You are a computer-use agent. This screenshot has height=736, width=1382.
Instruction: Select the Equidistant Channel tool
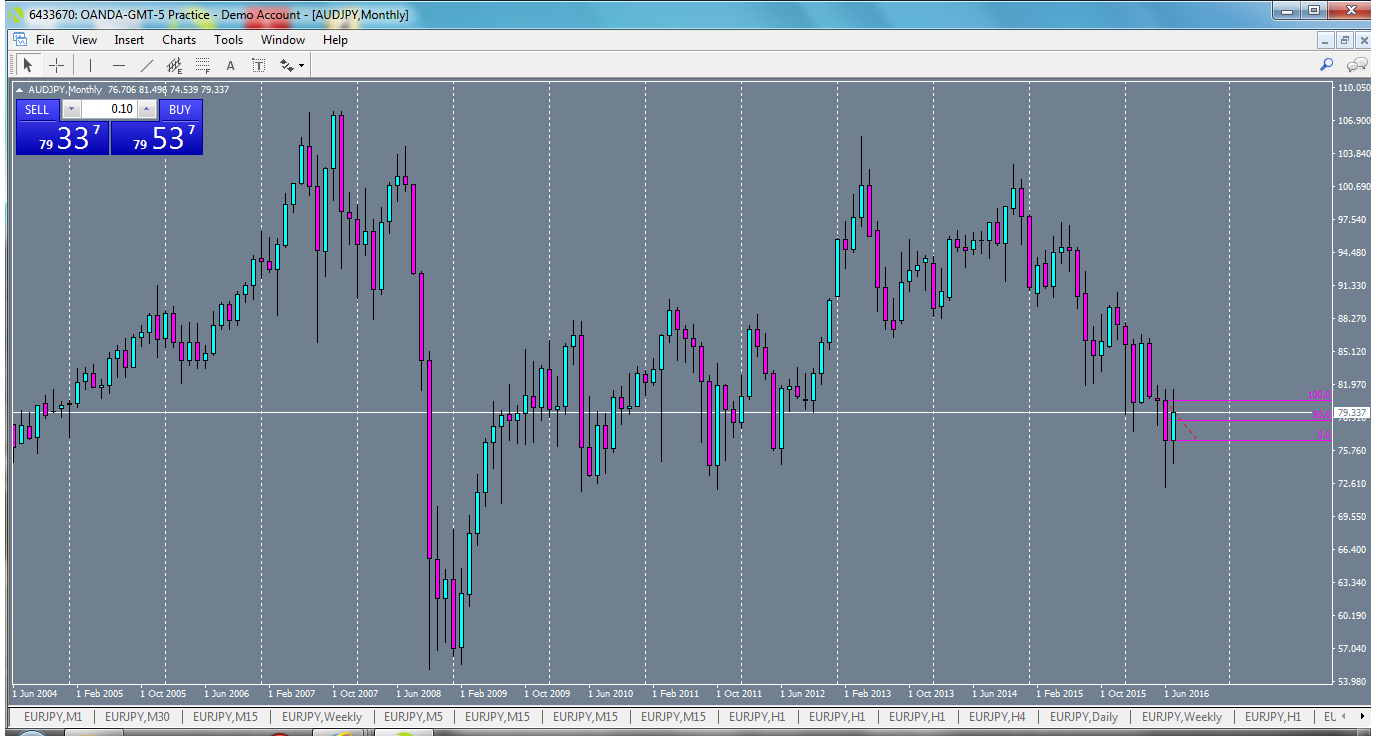pyautogui.click(x=174, y=64)
